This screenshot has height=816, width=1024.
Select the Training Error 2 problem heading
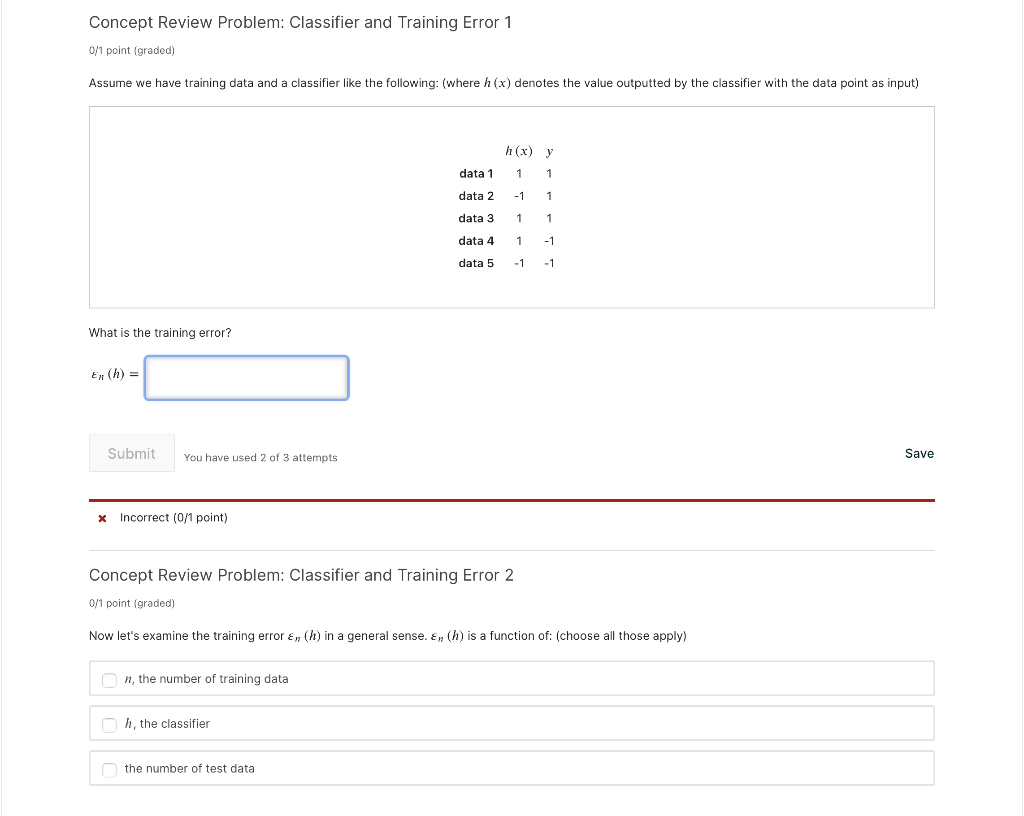pyautogui.click(x=300, y=575)
